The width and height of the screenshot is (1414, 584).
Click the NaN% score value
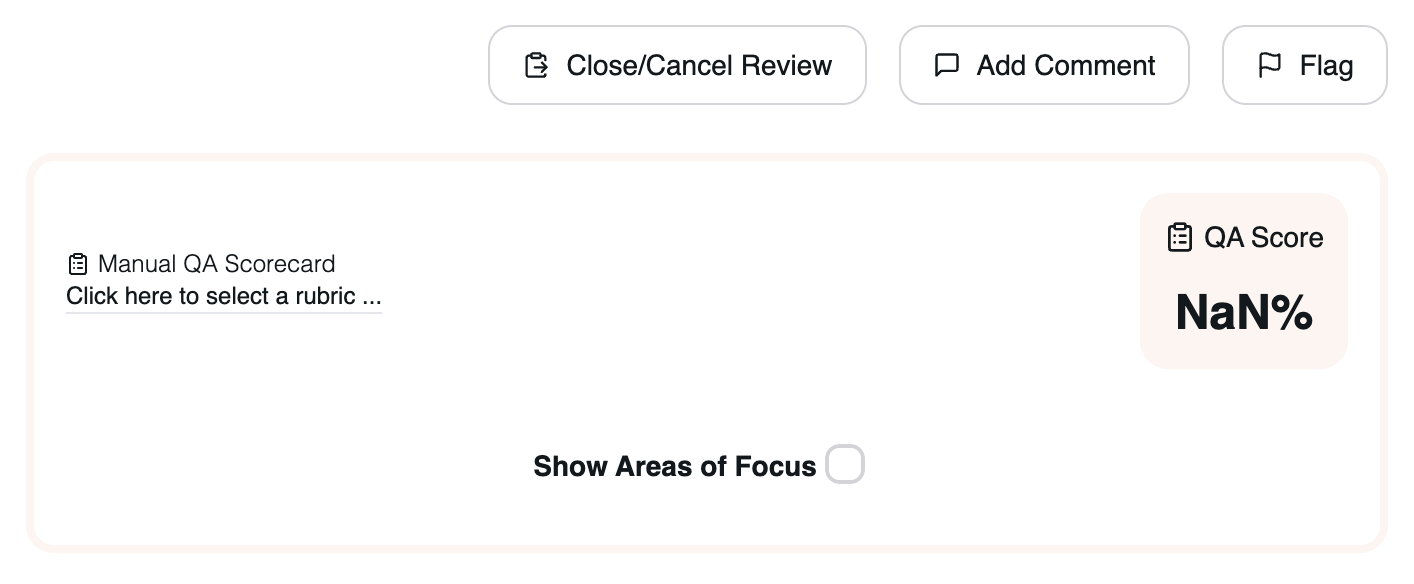click(x=1244, y=312)
